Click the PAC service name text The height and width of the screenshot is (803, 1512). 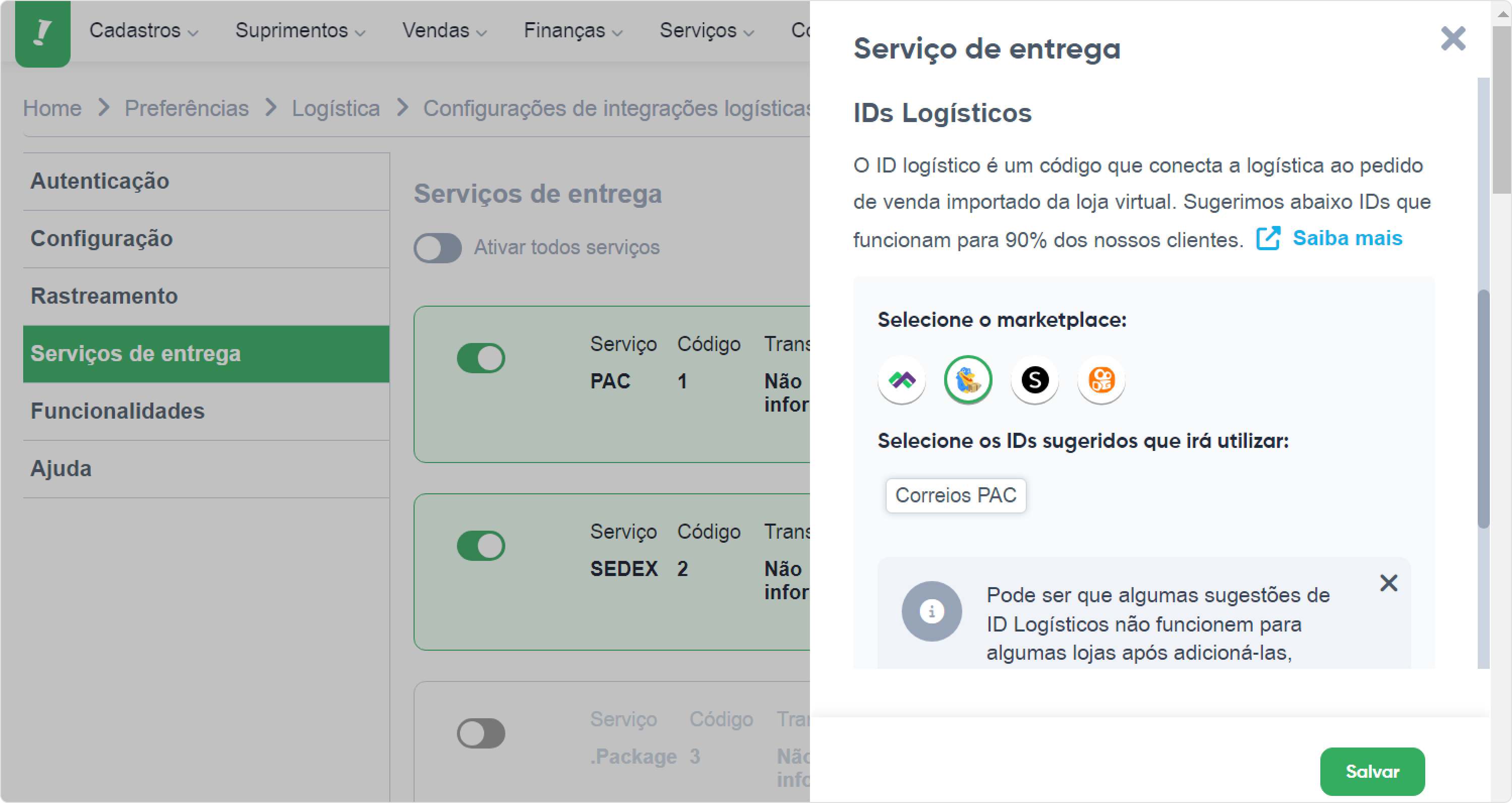click(x=610, y=381)
